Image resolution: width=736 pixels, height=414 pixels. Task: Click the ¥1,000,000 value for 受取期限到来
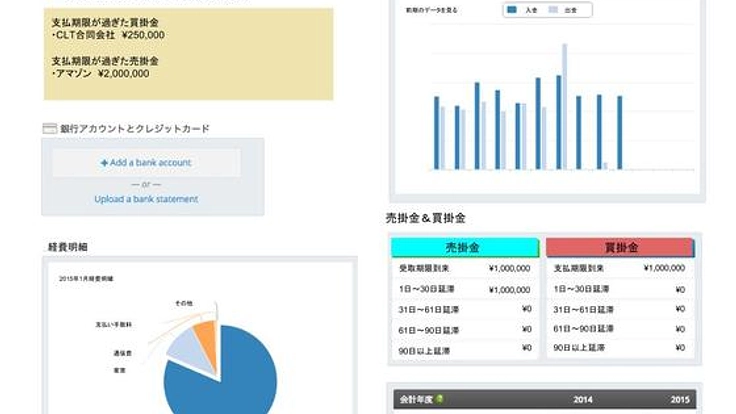point(510,268)
